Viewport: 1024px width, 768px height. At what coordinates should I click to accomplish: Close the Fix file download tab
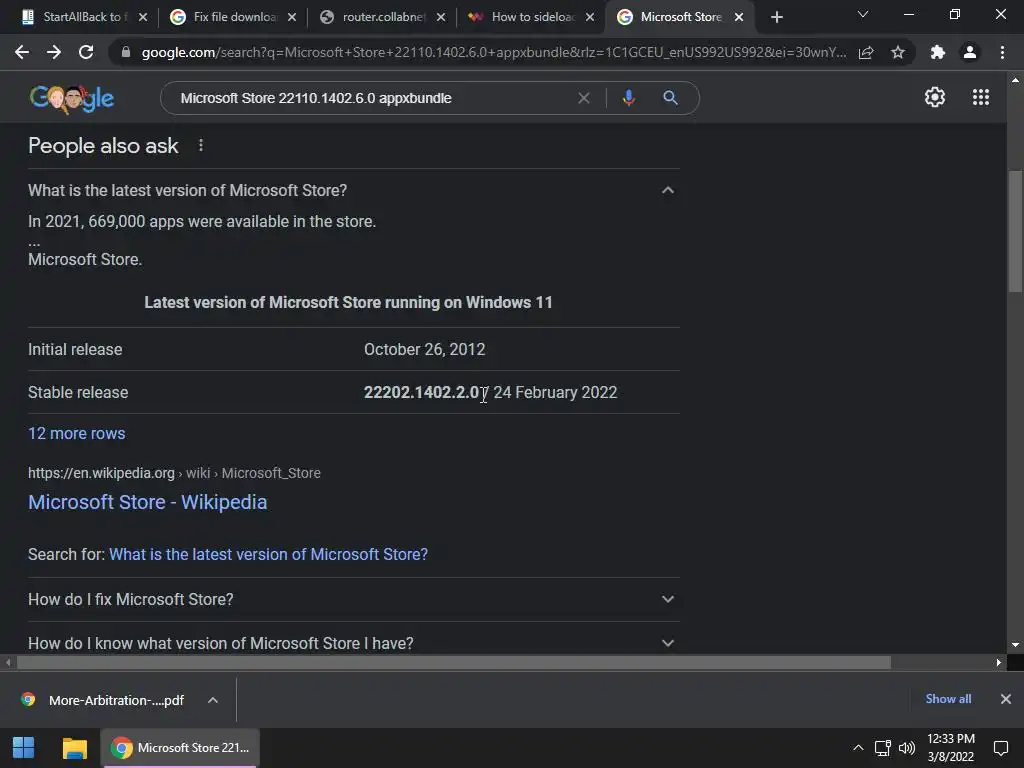(292, 17)
